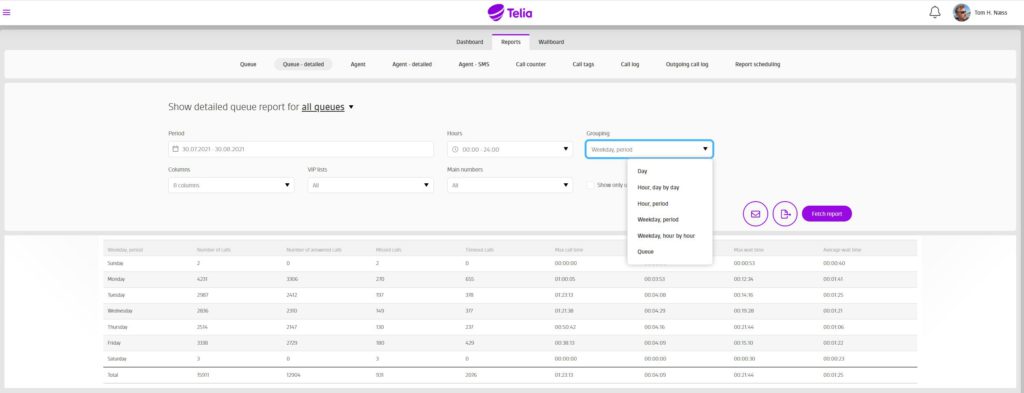This screenshot has height=393, width=1024.
Task: Open the Agent - detailed report
Action: click(x=412, y=65)
